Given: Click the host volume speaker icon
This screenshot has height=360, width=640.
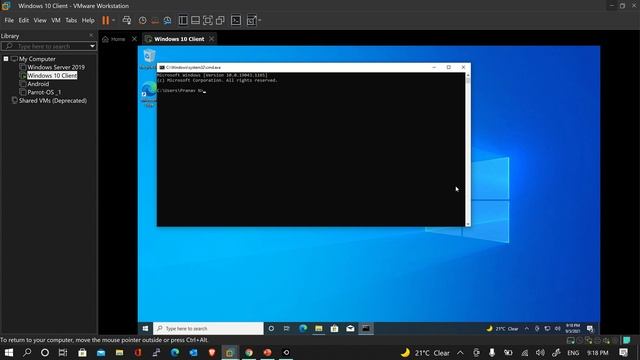Looking at the screenshot, I should click(x=540, y=353).
